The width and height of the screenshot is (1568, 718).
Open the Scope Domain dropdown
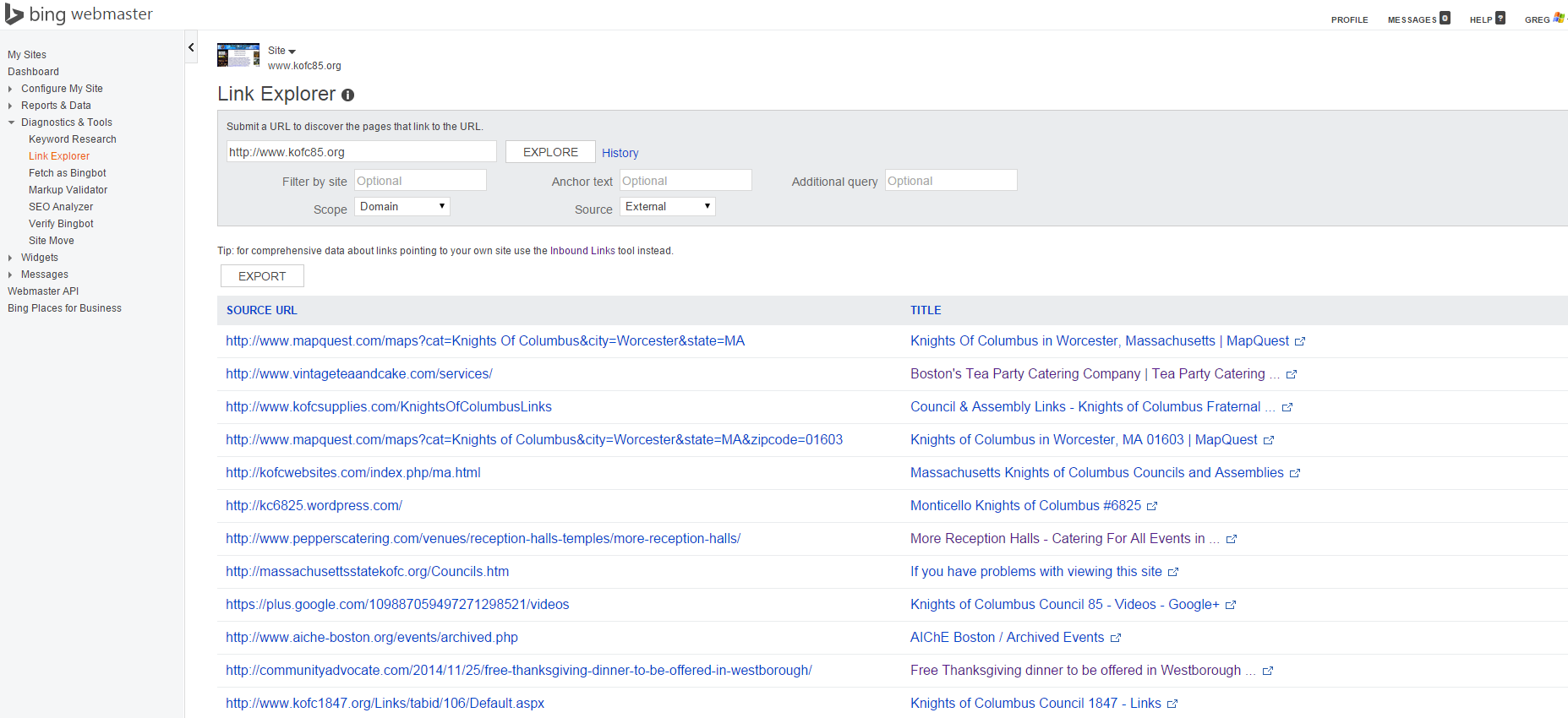[402, 207]
